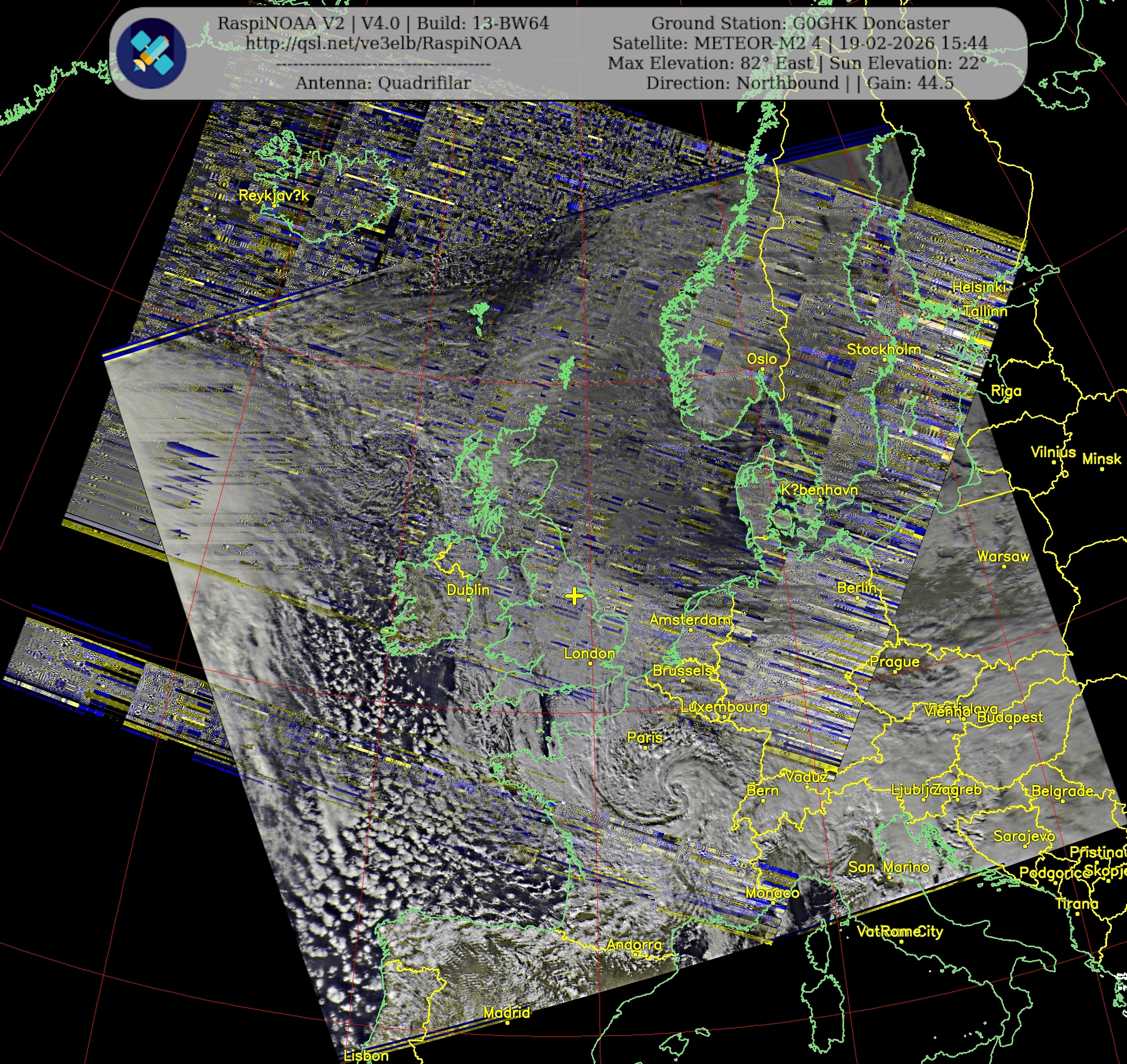Click the Amsterdam map label
1127x1064 pixels.
690,620
